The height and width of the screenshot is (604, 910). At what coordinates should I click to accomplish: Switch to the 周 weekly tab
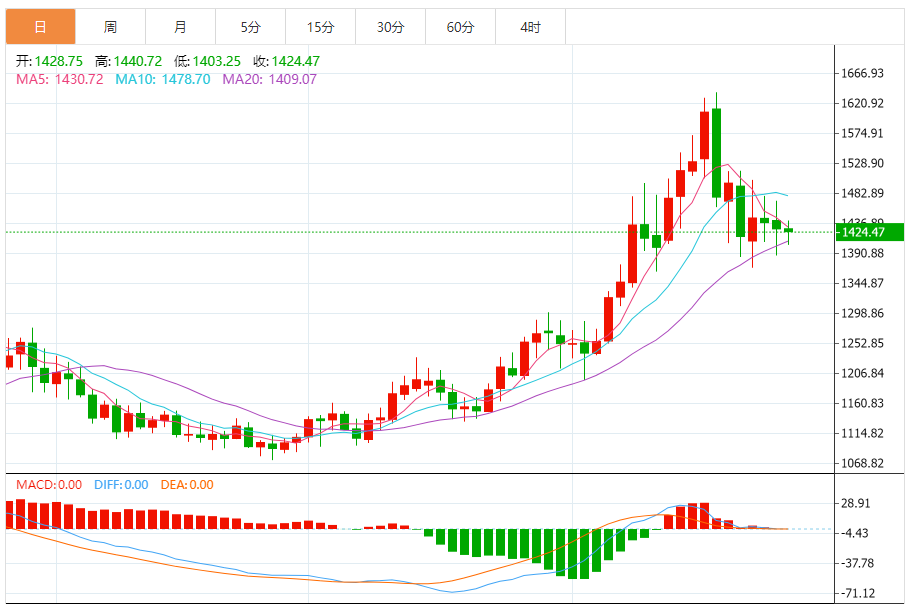pyautogui.click(x=110, y=27)
